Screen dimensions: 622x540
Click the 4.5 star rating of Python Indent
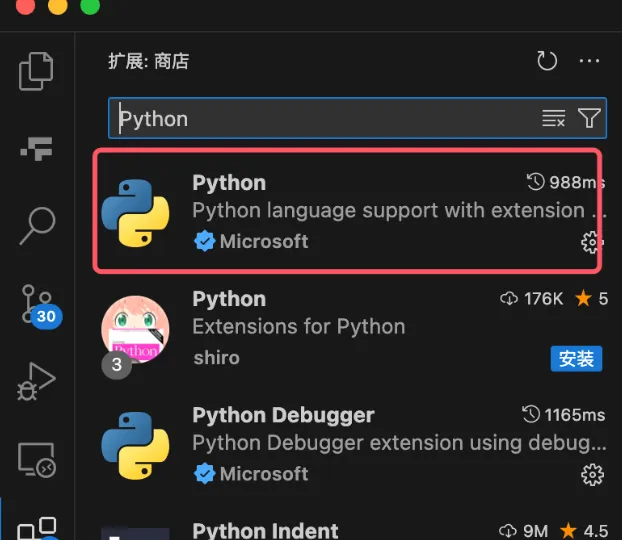click(x=584, y=531)
